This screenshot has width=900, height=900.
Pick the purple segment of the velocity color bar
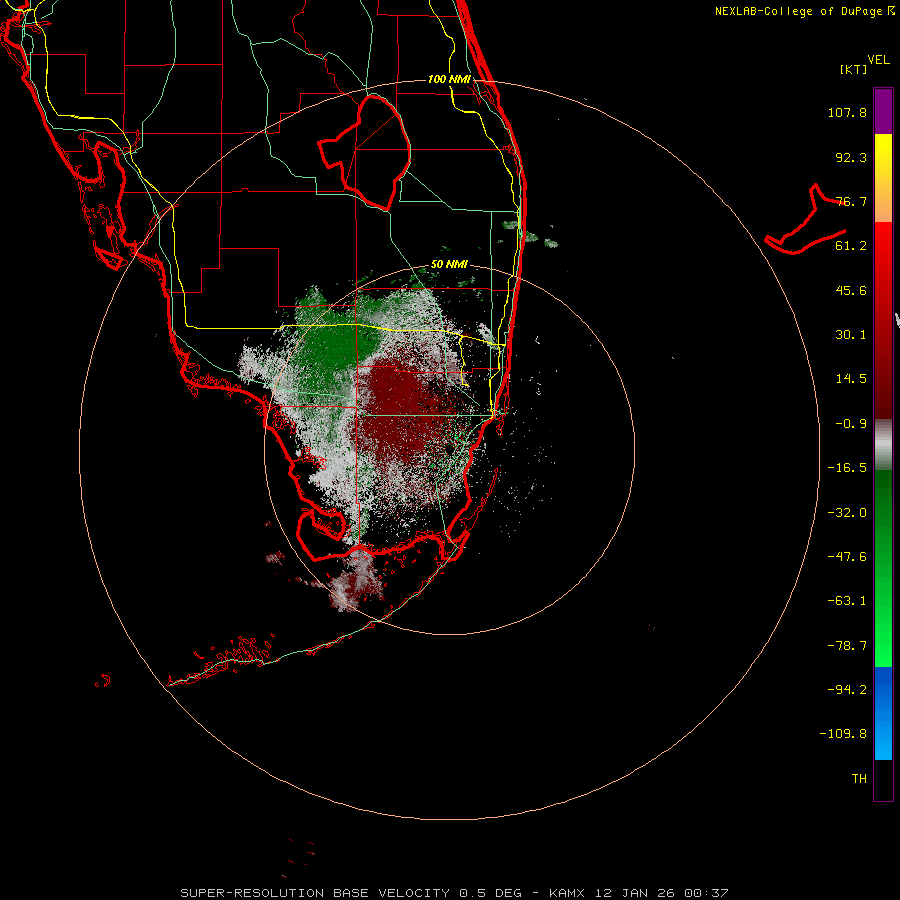[883, 111]
